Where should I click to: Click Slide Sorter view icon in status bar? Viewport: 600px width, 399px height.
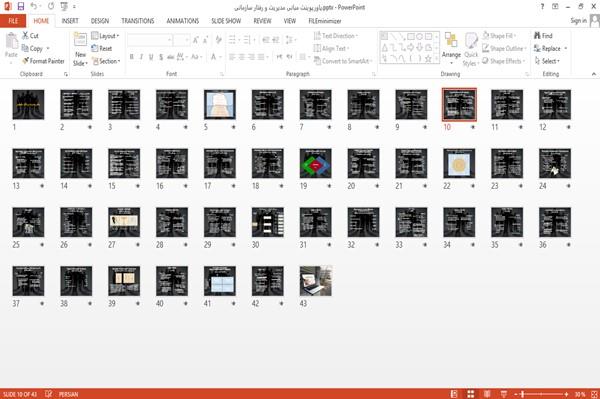pyautogui.click(x=471, y=394)
